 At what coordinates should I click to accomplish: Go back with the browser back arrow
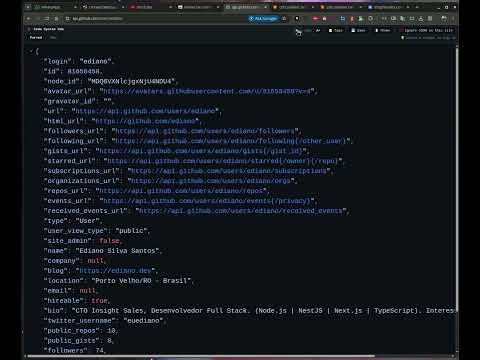coord(29,19)
